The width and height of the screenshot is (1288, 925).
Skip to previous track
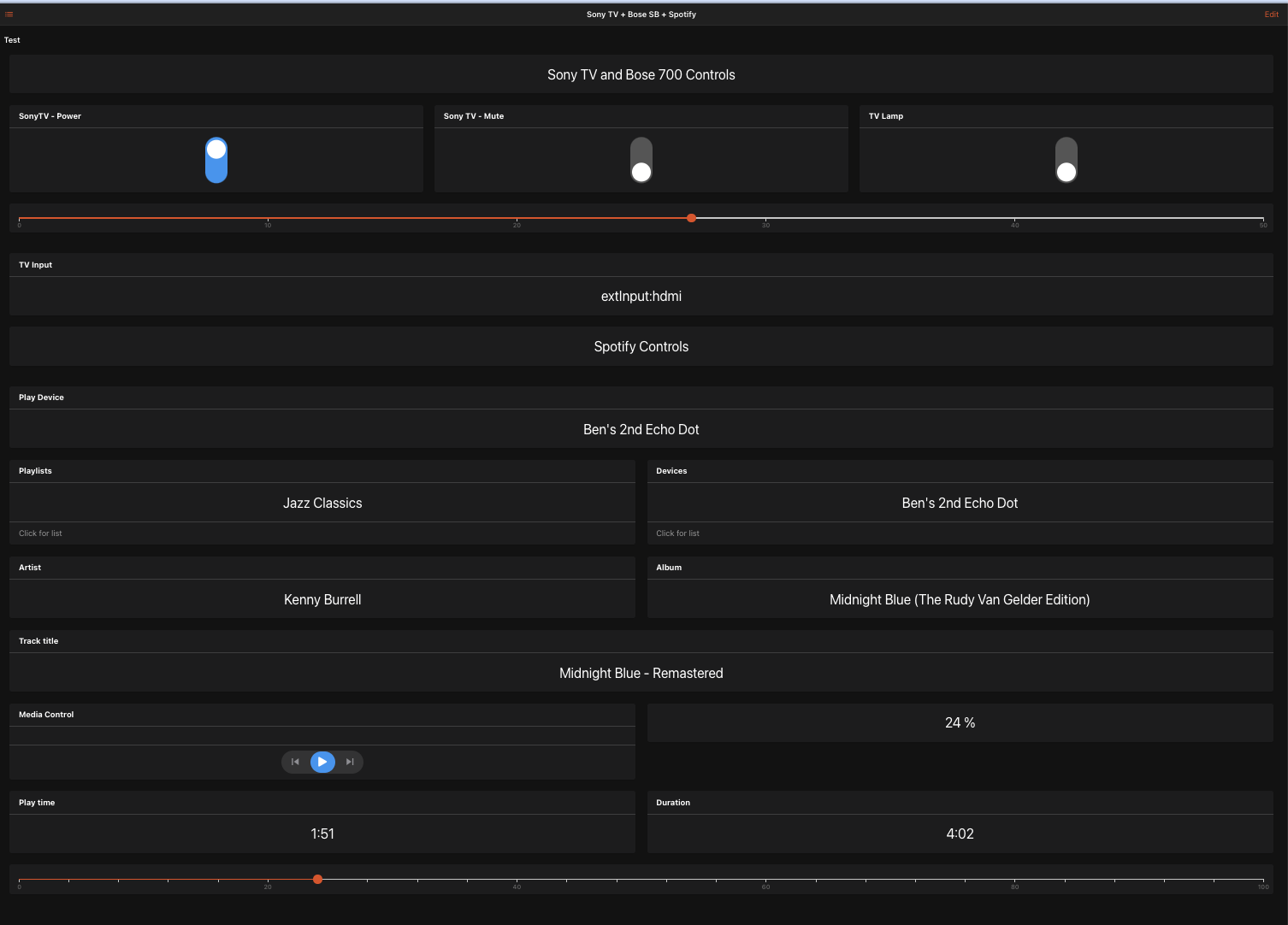pos(295,762)
